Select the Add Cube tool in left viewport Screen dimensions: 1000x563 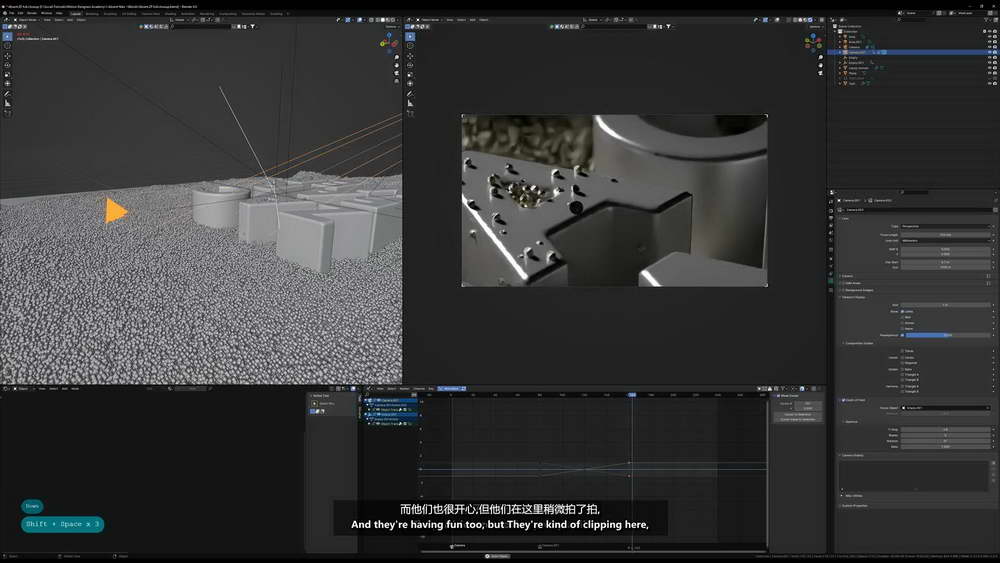pos(8,113)
